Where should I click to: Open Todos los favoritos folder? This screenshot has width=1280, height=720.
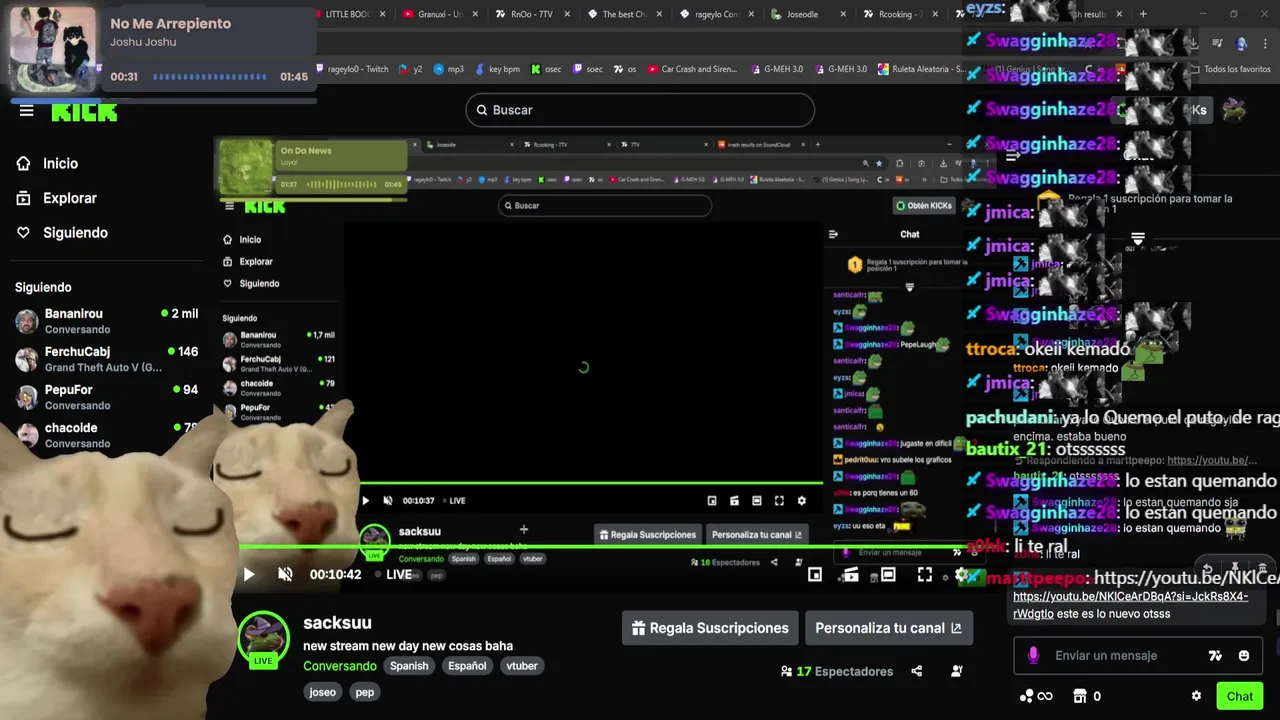tap(1231, 69)
